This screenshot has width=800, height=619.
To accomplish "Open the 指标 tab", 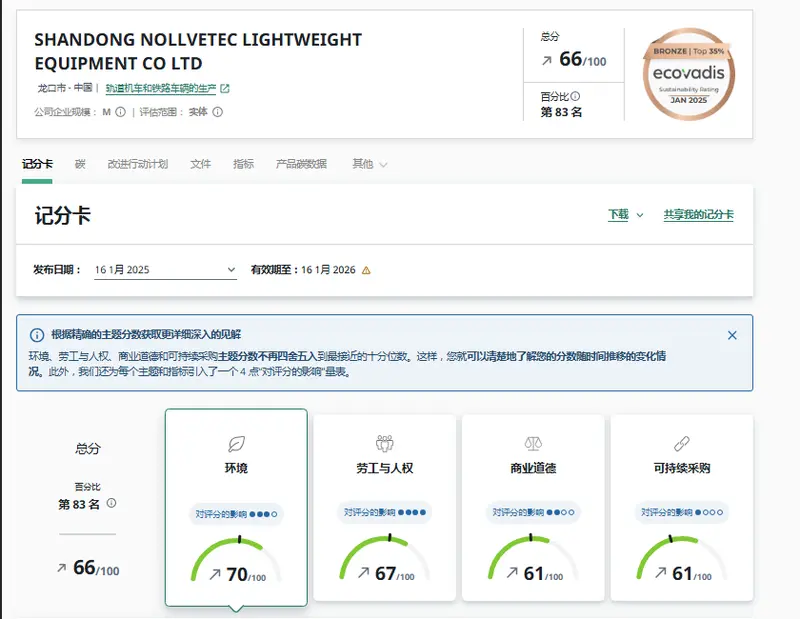I will [243, 164].
